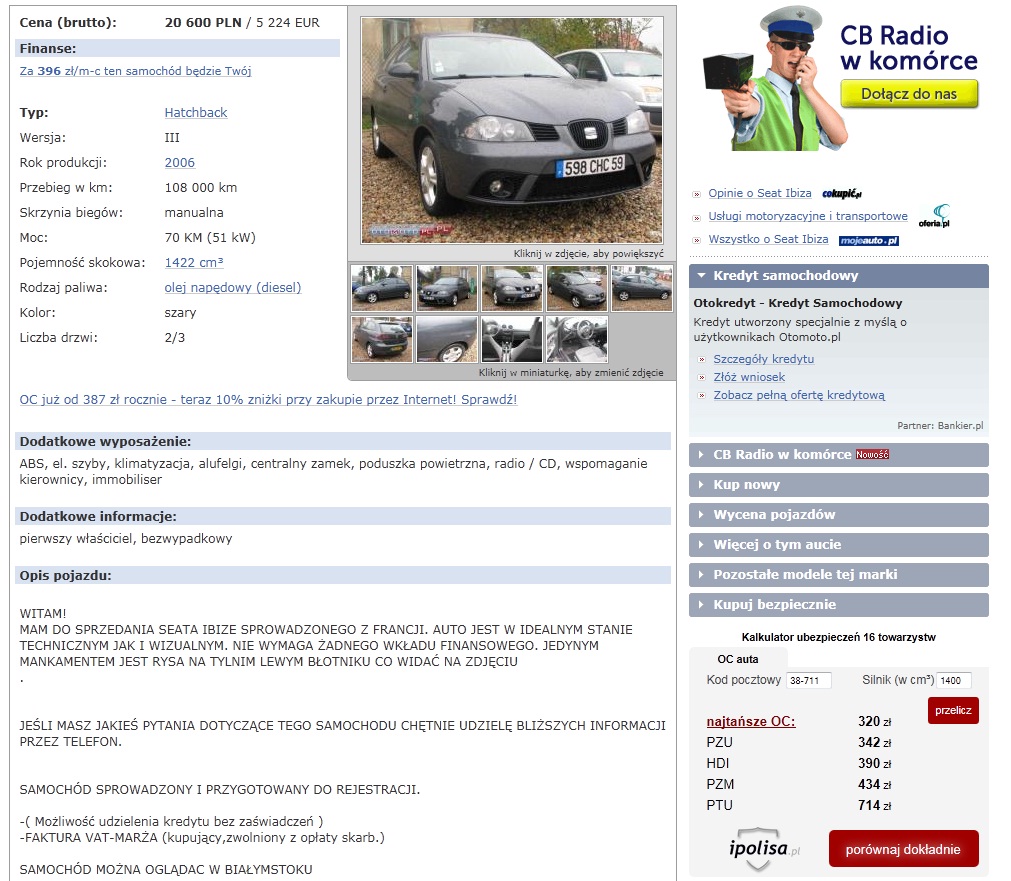Open the 396 zł/m-c financing link
1011x881 pixels.
(x=135, y=71)
